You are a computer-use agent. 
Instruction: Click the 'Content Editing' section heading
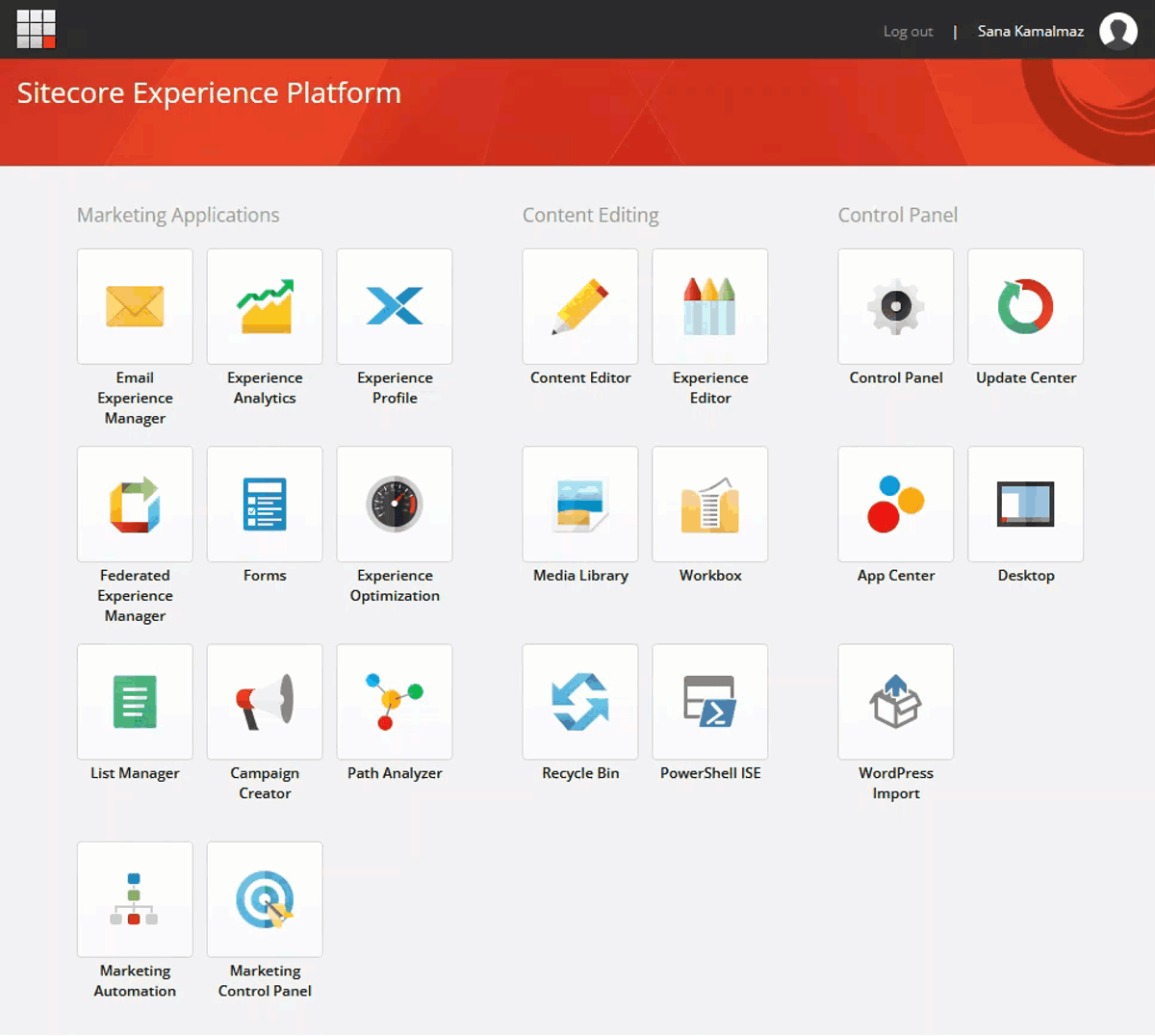591,215
